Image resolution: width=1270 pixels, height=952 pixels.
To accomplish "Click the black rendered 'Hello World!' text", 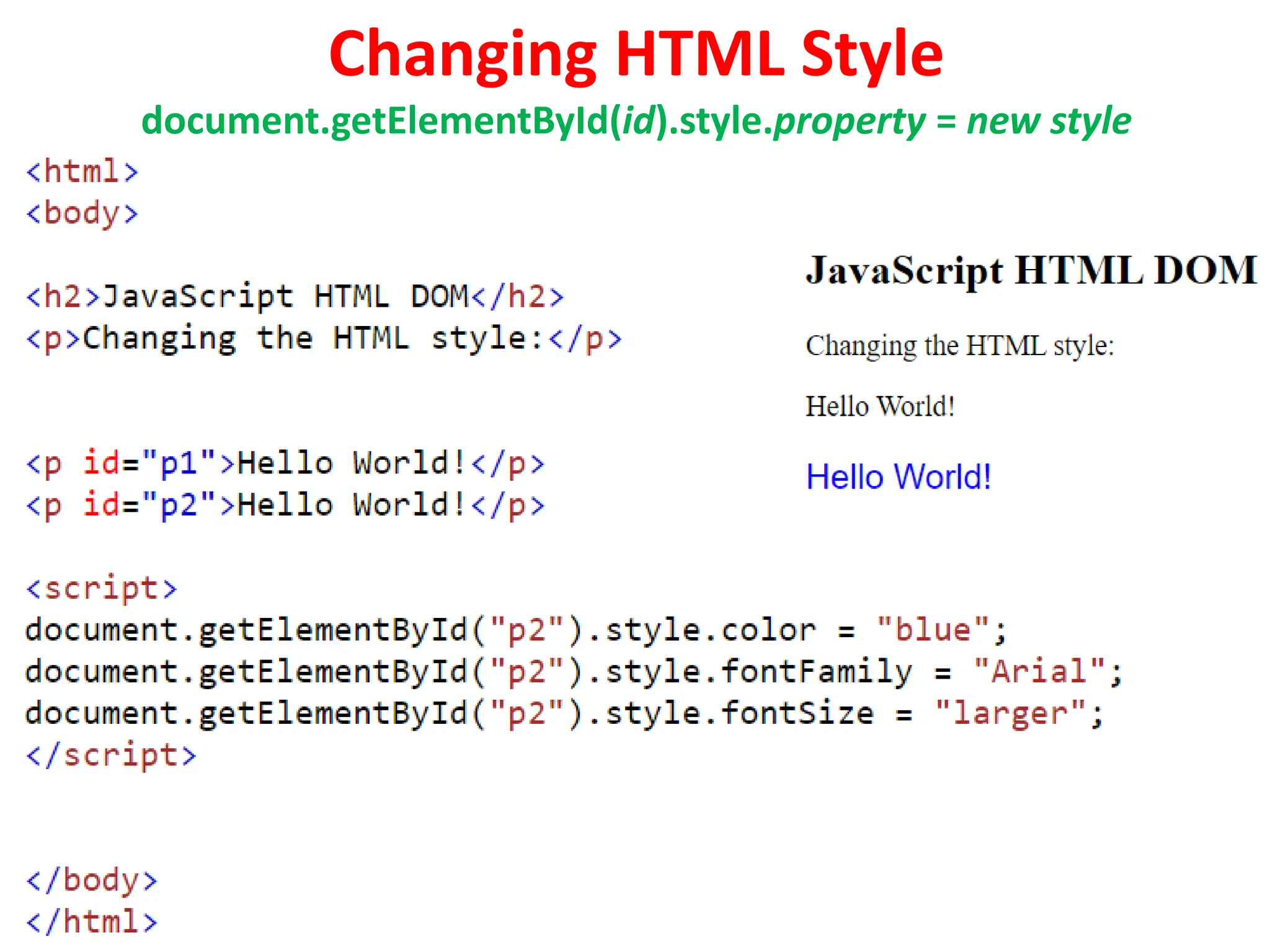I will click(880, 407).
